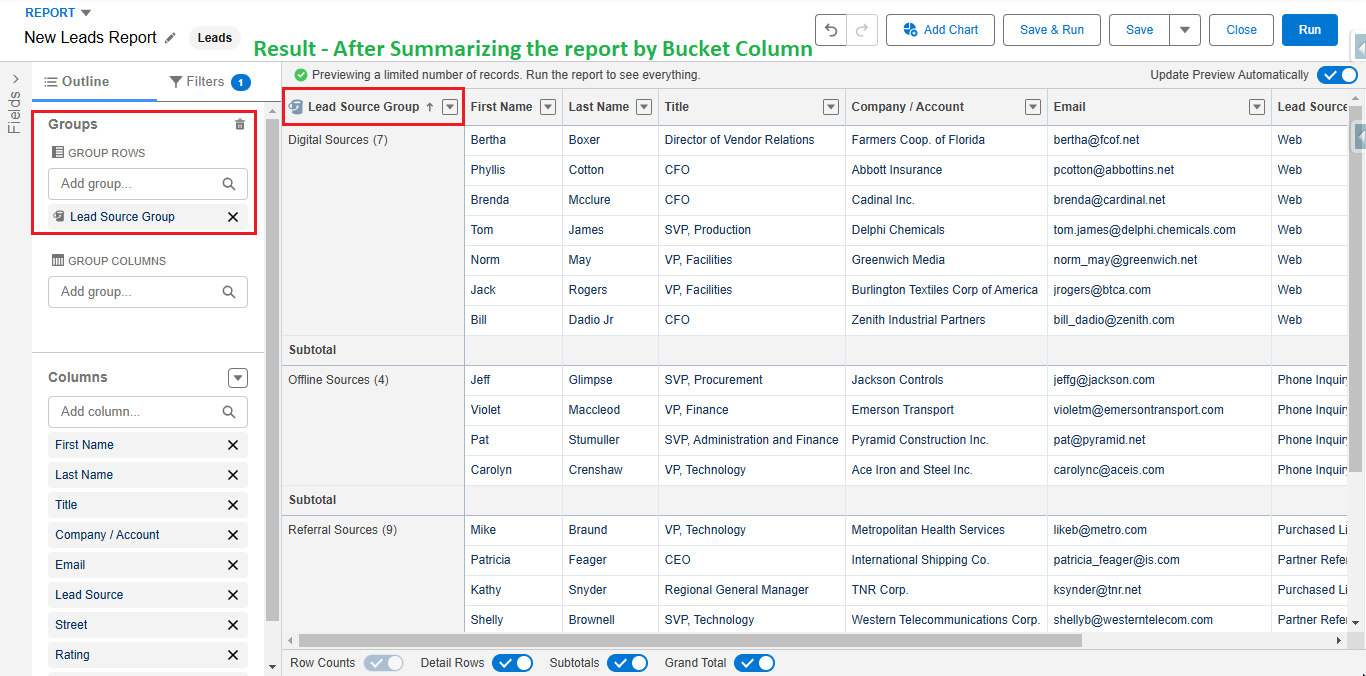Delete all groups with the trash icon

click(x=239, y=124)
